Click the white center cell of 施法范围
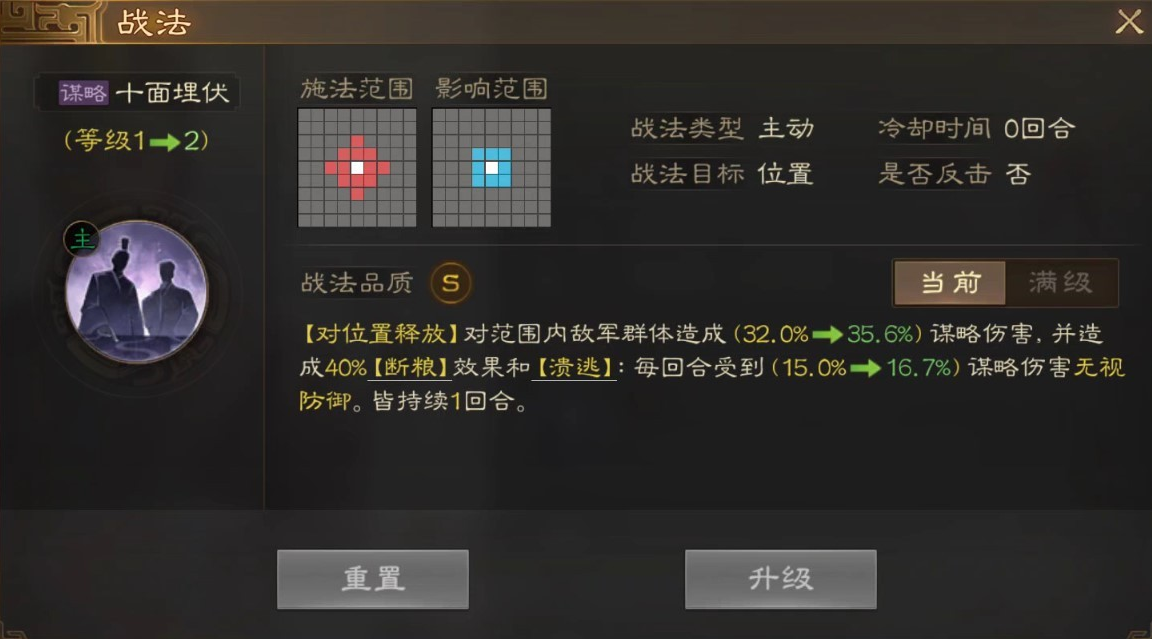The image size is (1152, 639). coord(357,168)
